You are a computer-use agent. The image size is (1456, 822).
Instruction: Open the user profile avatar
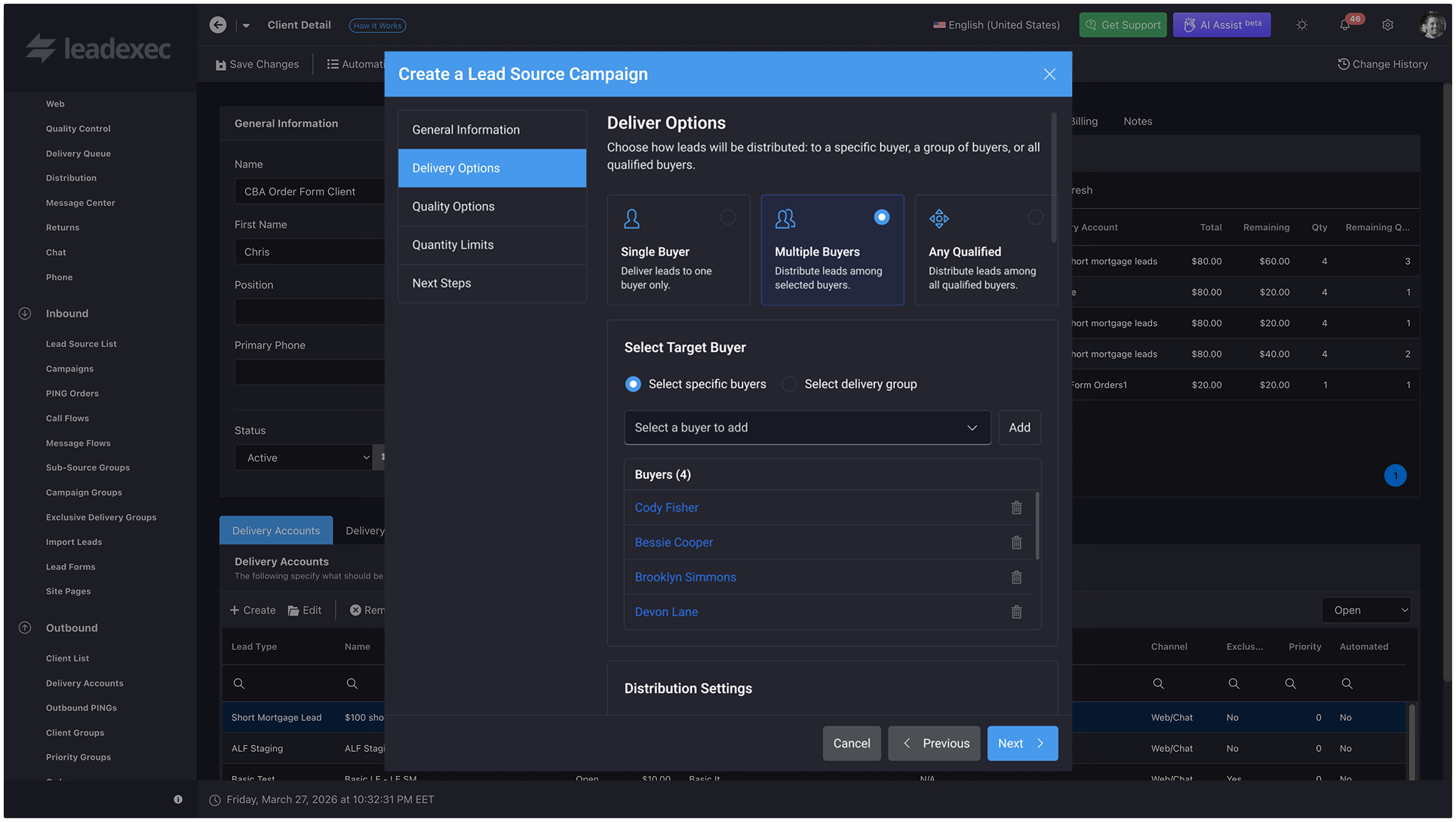click(x=1431, y=25)
